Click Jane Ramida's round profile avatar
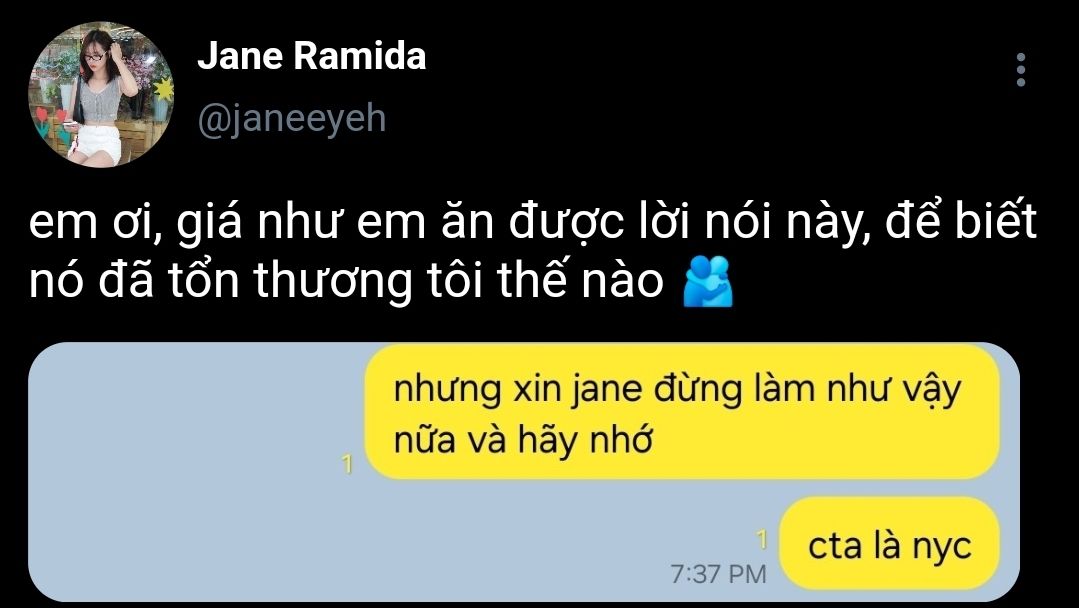 click(100, 95)
